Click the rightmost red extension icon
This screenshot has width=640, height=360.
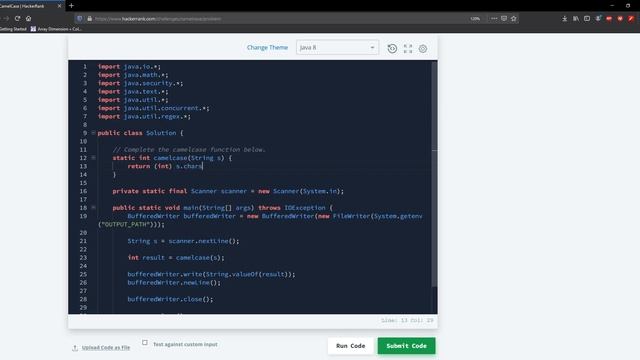(631, 18)
